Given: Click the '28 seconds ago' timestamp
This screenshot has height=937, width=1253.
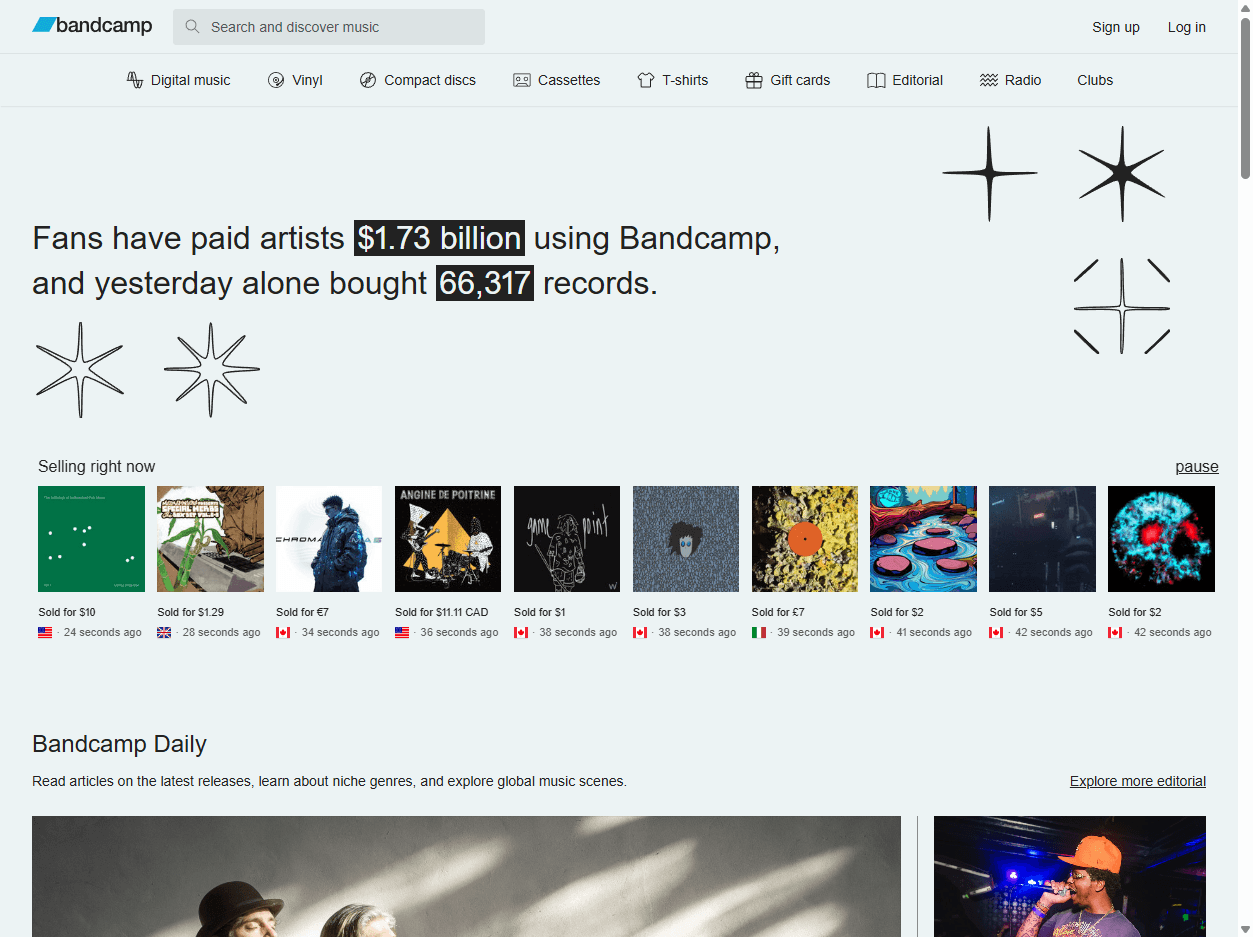Looking at the screenshot, I should click(x=221, y=632).
